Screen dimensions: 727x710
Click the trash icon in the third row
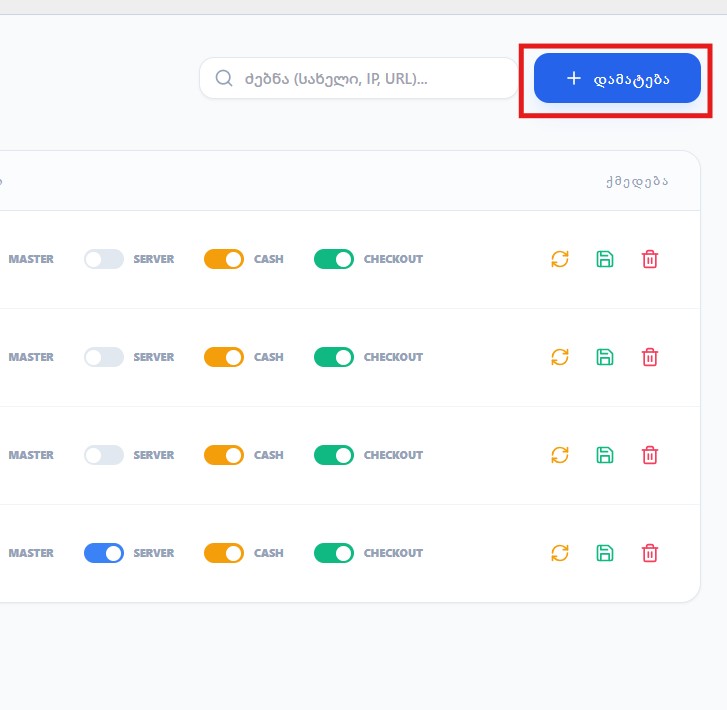point(650,455)
